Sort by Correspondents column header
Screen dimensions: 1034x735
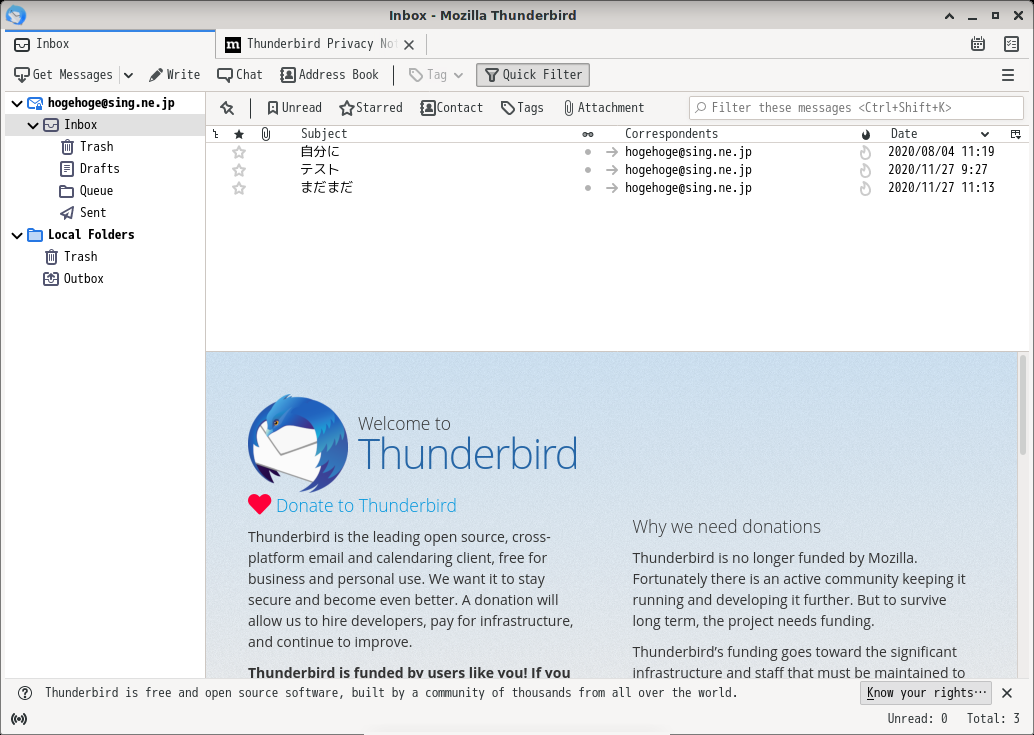coord(671,133)
